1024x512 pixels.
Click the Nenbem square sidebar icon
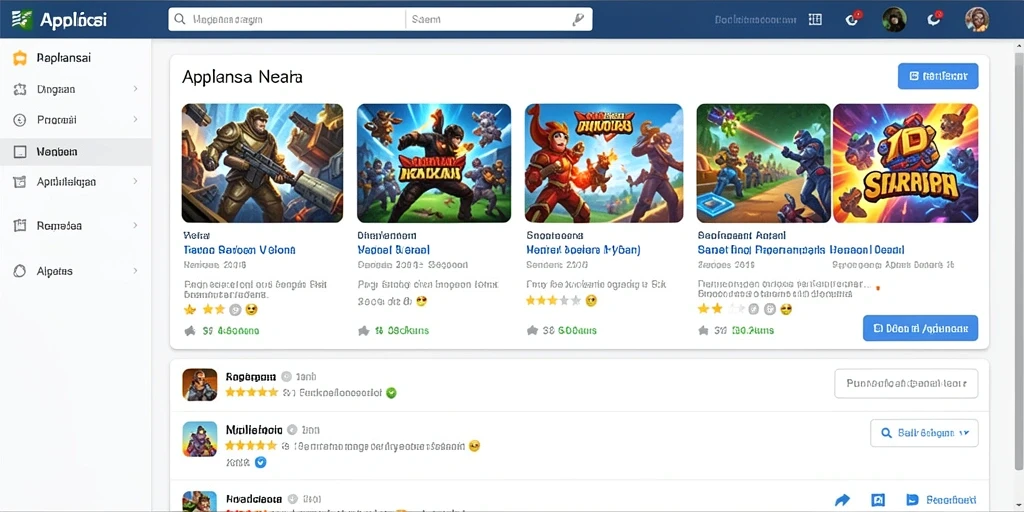(20, 152)
